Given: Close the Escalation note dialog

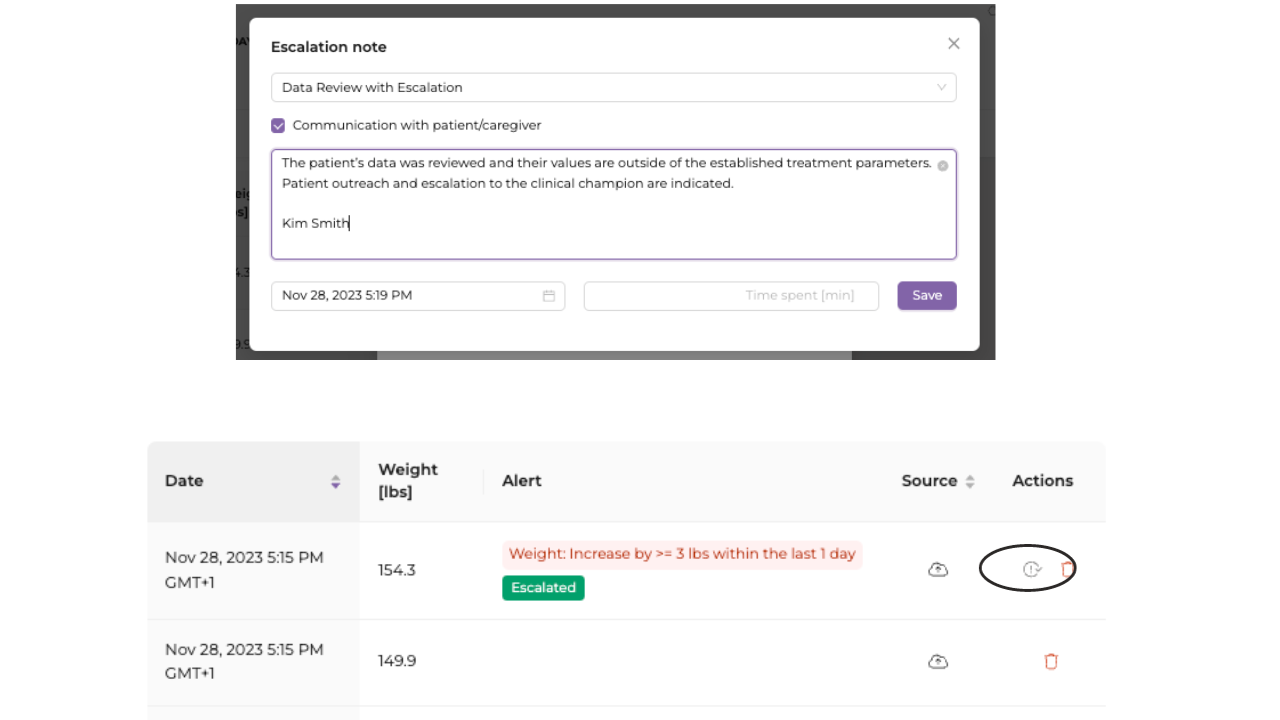Looking at the screenshot, I should [x=953, y=44].
